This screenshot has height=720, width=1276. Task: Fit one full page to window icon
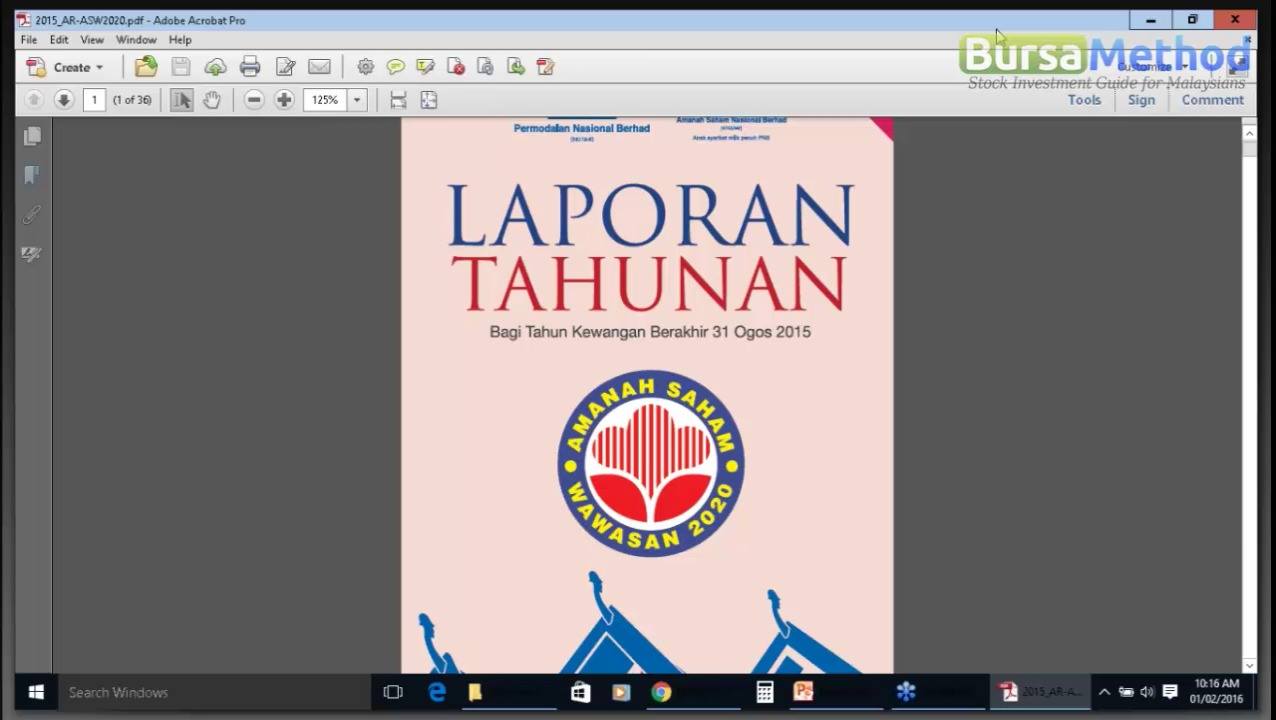click(x=429, y=100)
